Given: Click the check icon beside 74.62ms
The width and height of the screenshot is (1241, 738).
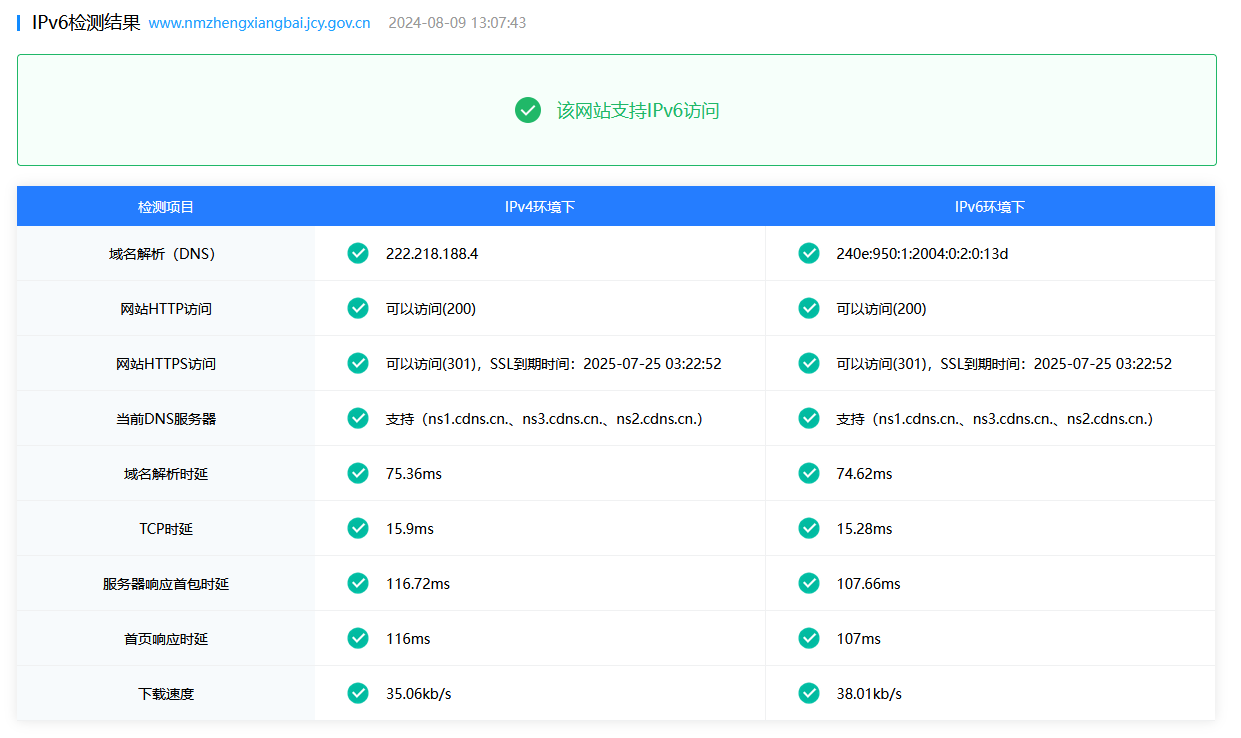Looking at the screenshot, I should 809,473.
